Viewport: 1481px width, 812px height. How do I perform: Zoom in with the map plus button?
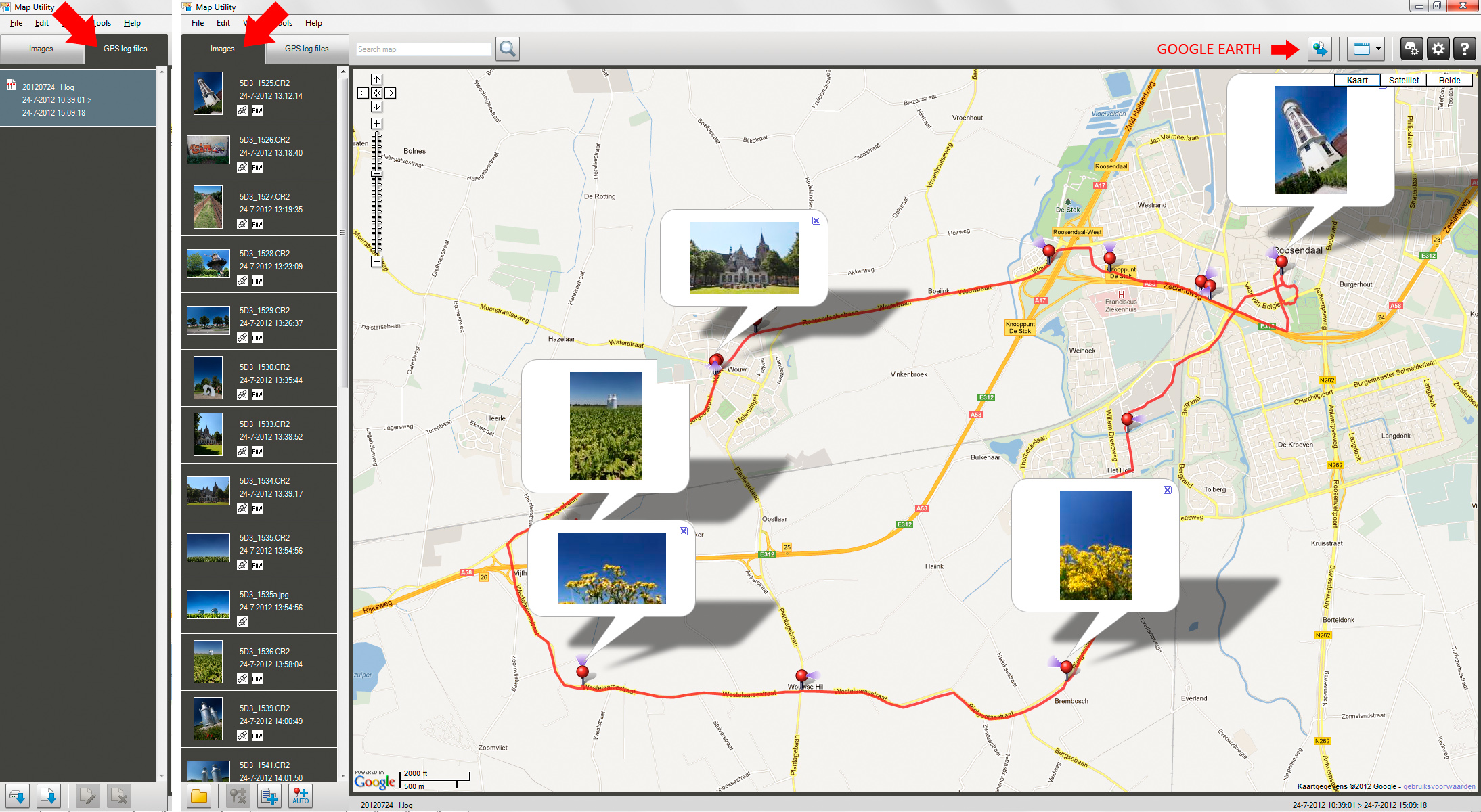click(x=376, y=124)
